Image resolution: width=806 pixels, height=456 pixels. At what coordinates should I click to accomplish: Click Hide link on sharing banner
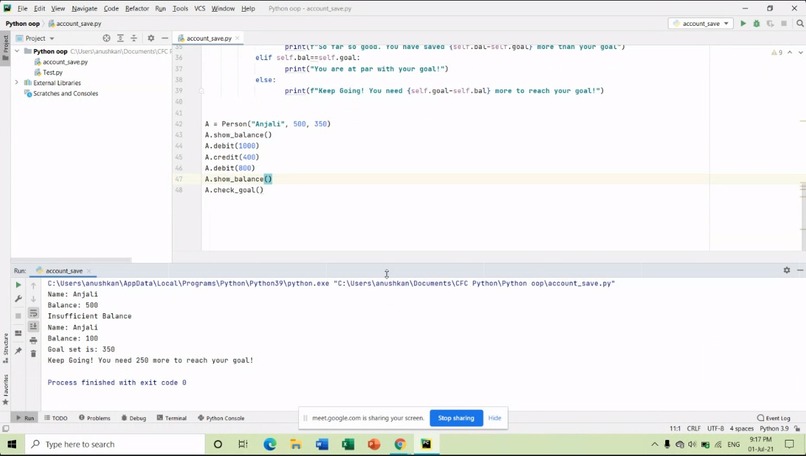tap(494, 418)
